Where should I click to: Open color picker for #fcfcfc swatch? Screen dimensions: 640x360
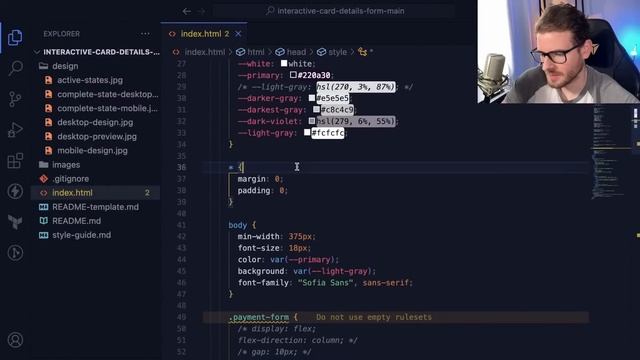pyautogui.click(x=307, y=132)
